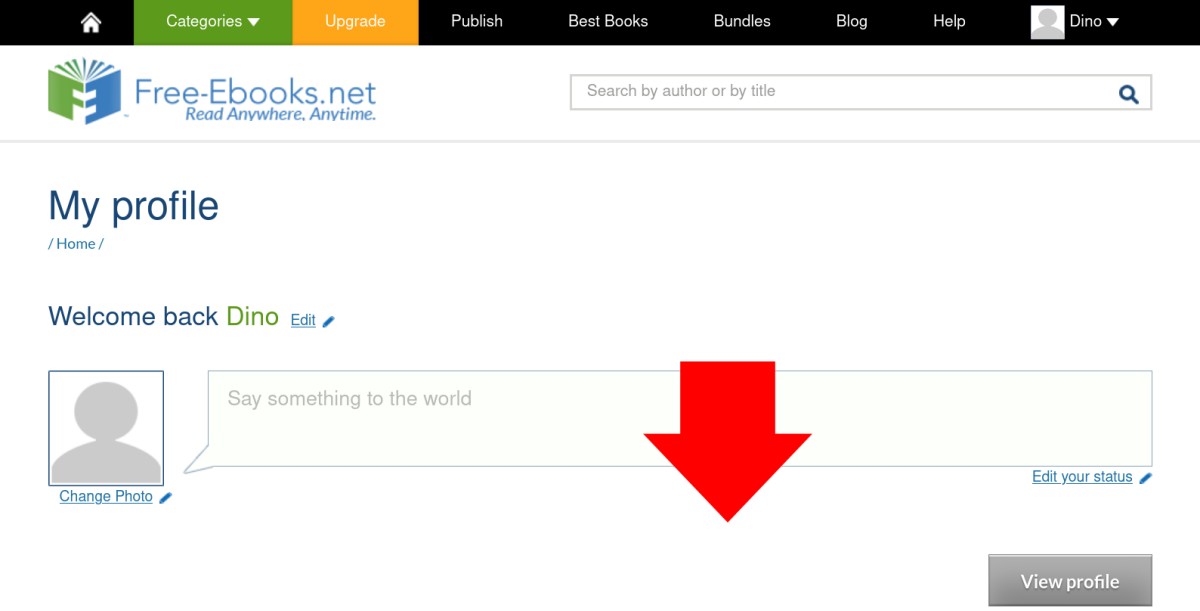The height and width of the screenshot is (611, 1200).
Task: Open the Blog page
Action: point(852,21)
